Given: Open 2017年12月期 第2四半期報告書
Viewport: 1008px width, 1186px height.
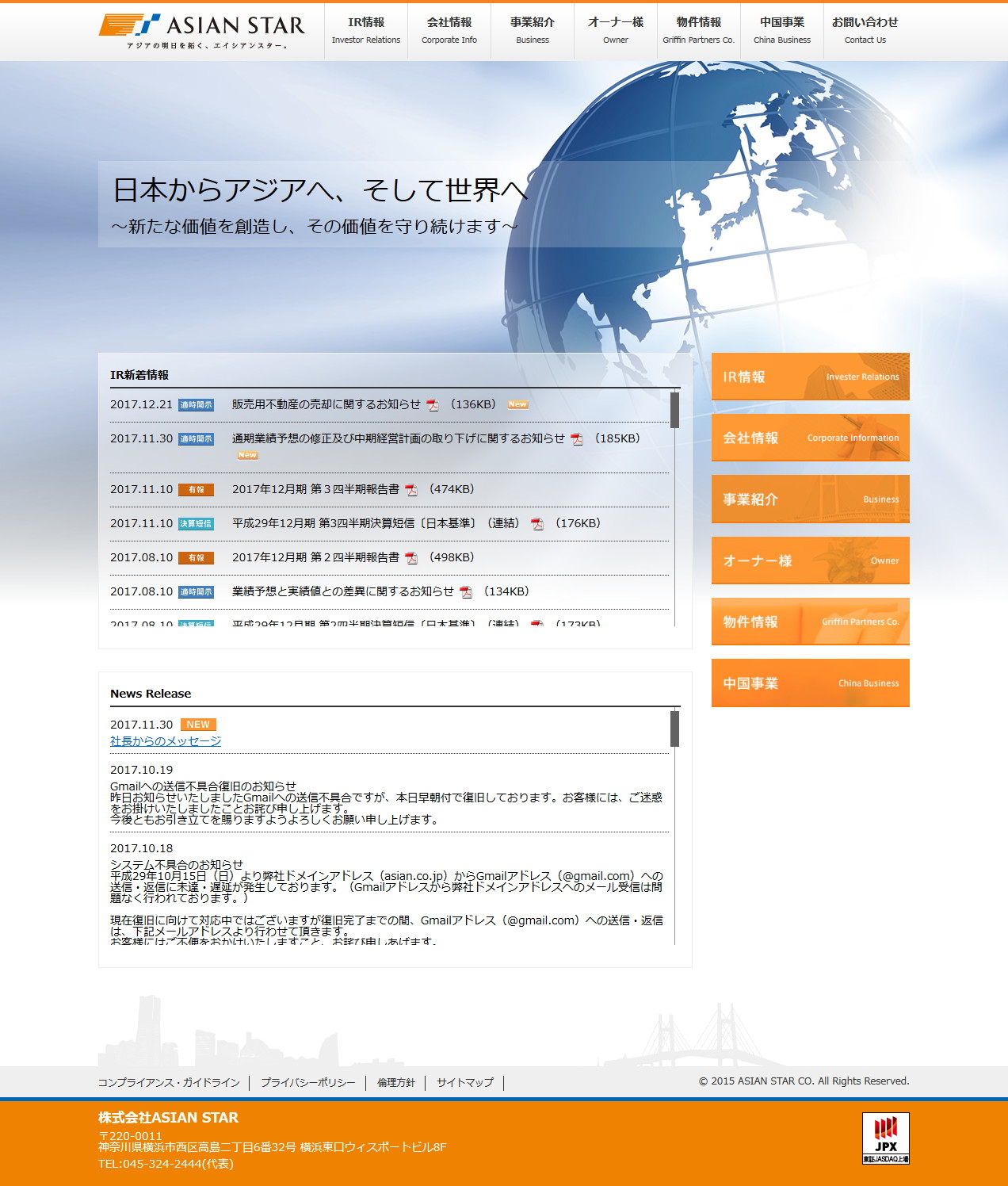Looking at the screenshot, I should (315, 557).
